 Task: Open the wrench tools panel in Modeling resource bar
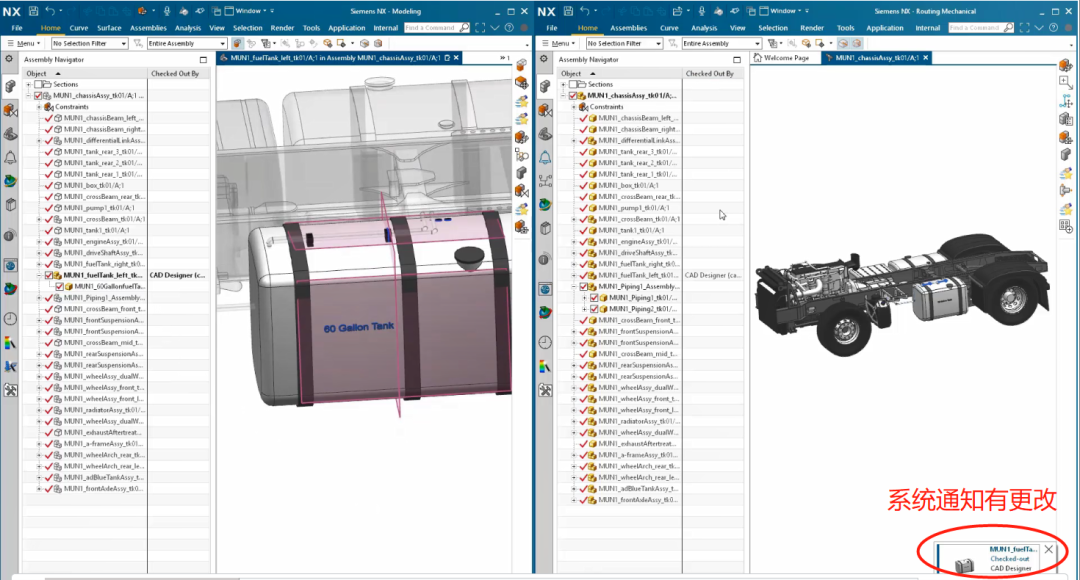pyautogui.click(x=10, y=390)
